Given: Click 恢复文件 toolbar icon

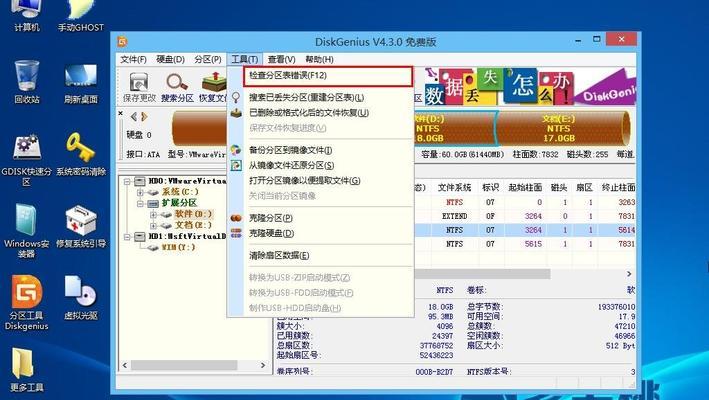Looking at the screenshot, I should tap(213, 87).
